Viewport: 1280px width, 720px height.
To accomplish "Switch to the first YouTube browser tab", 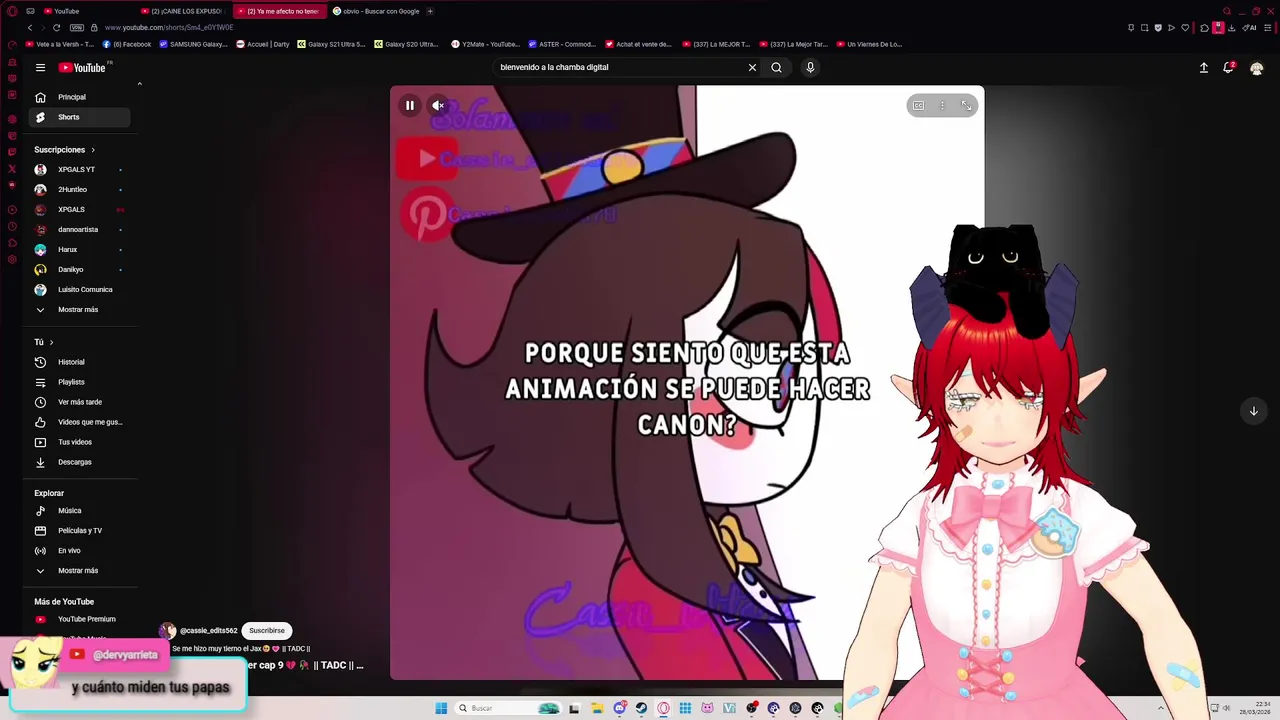I will (x=86, y=11).
